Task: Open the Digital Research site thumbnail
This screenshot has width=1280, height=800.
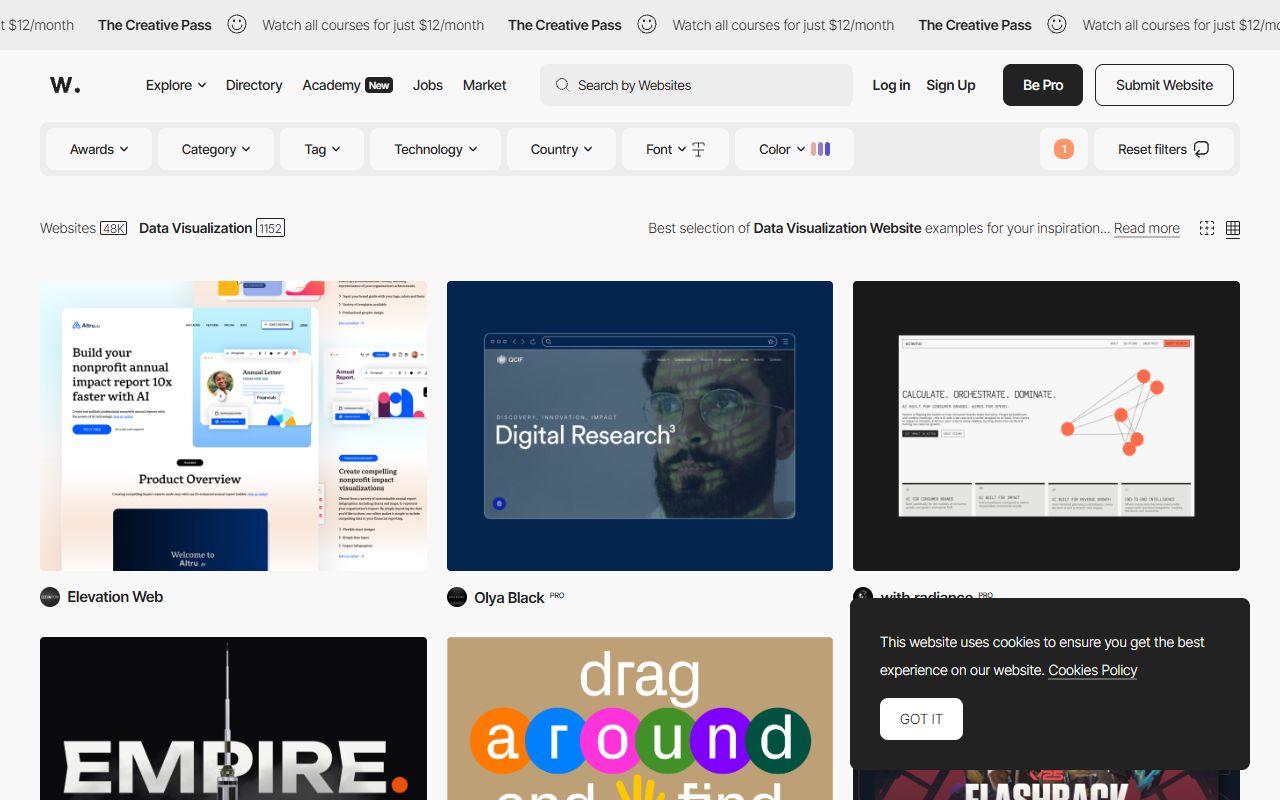Action: click(x=640, y=426)
